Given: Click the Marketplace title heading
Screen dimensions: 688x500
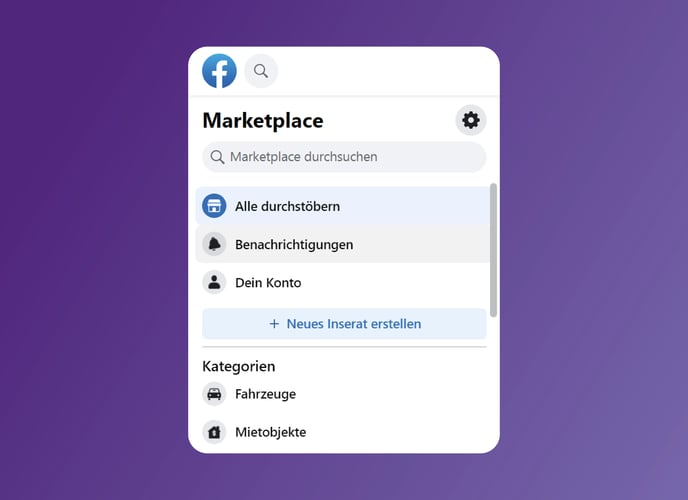Looking at the screenshot, I should pos(263,121).
